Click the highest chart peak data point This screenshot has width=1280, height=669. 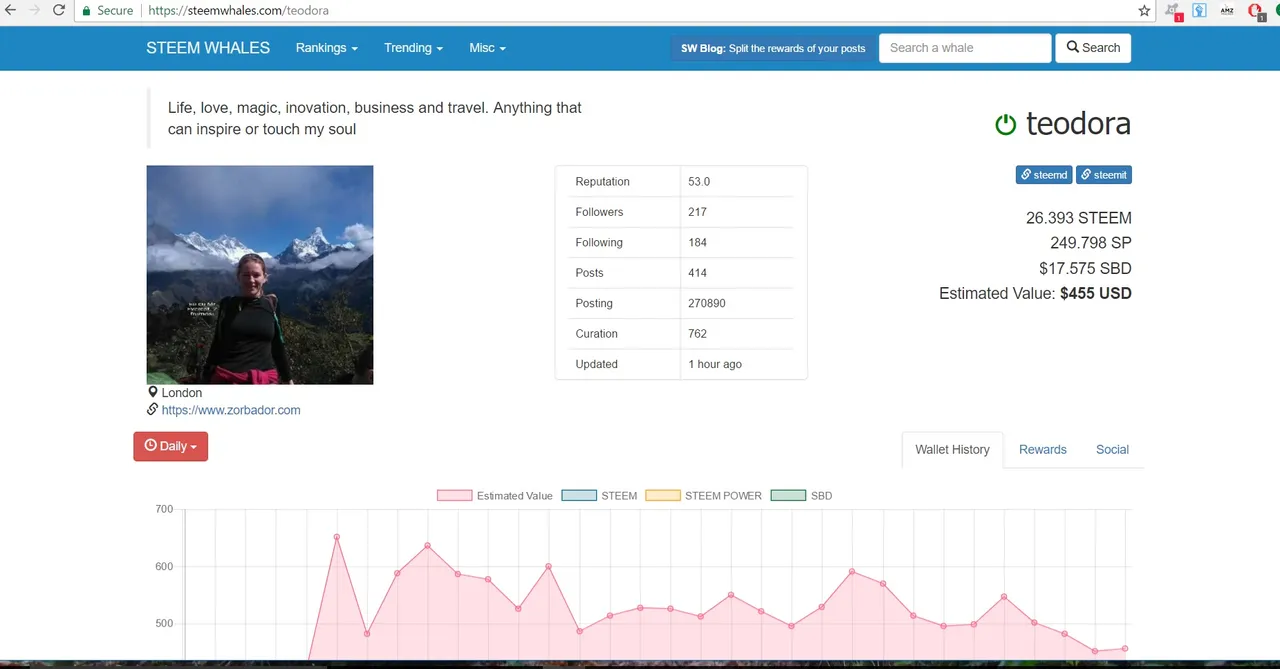coord(337,537)
